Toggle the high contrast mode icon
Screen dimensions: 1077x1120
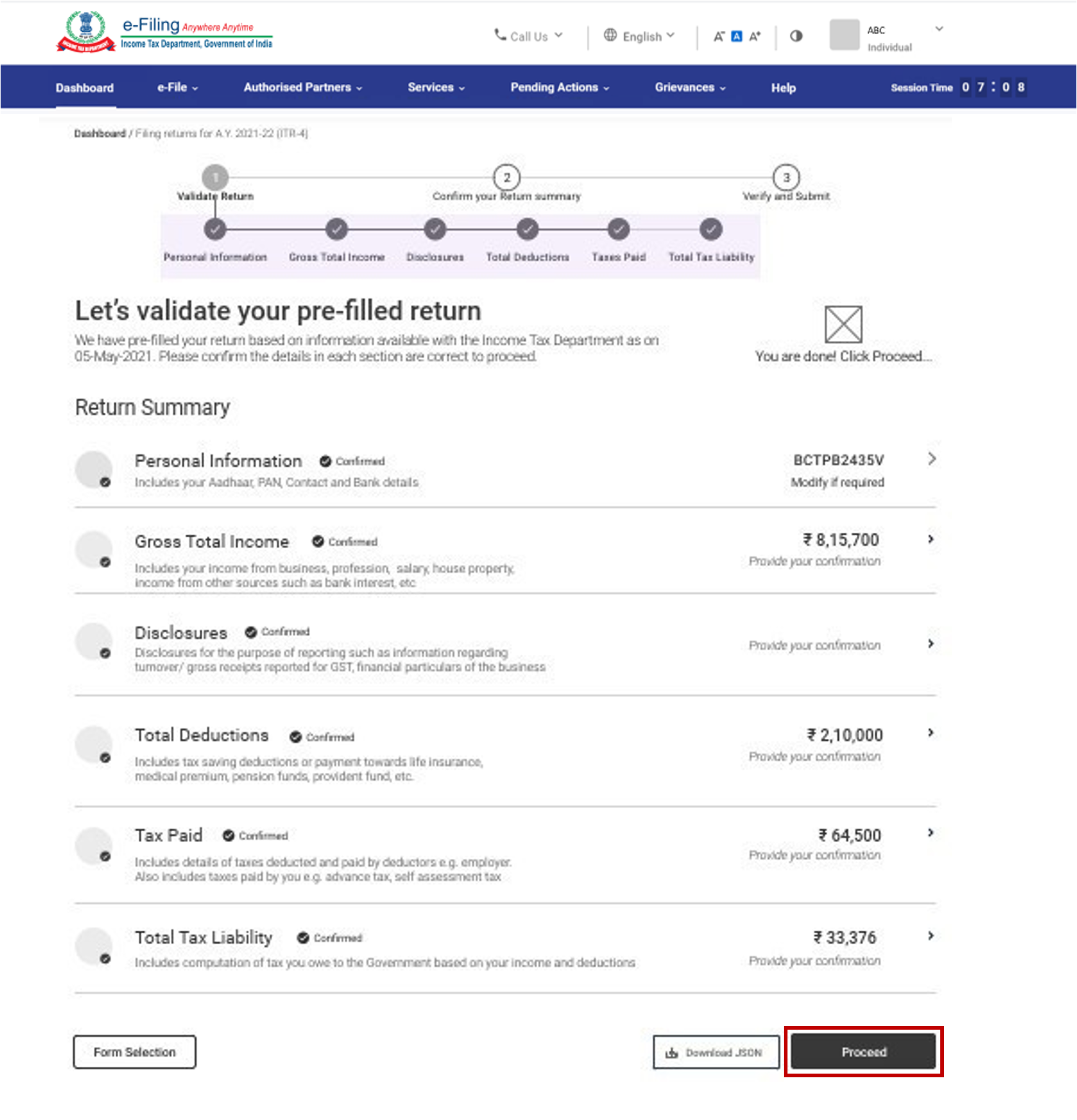pyautogui.click(x=796, y=36)
